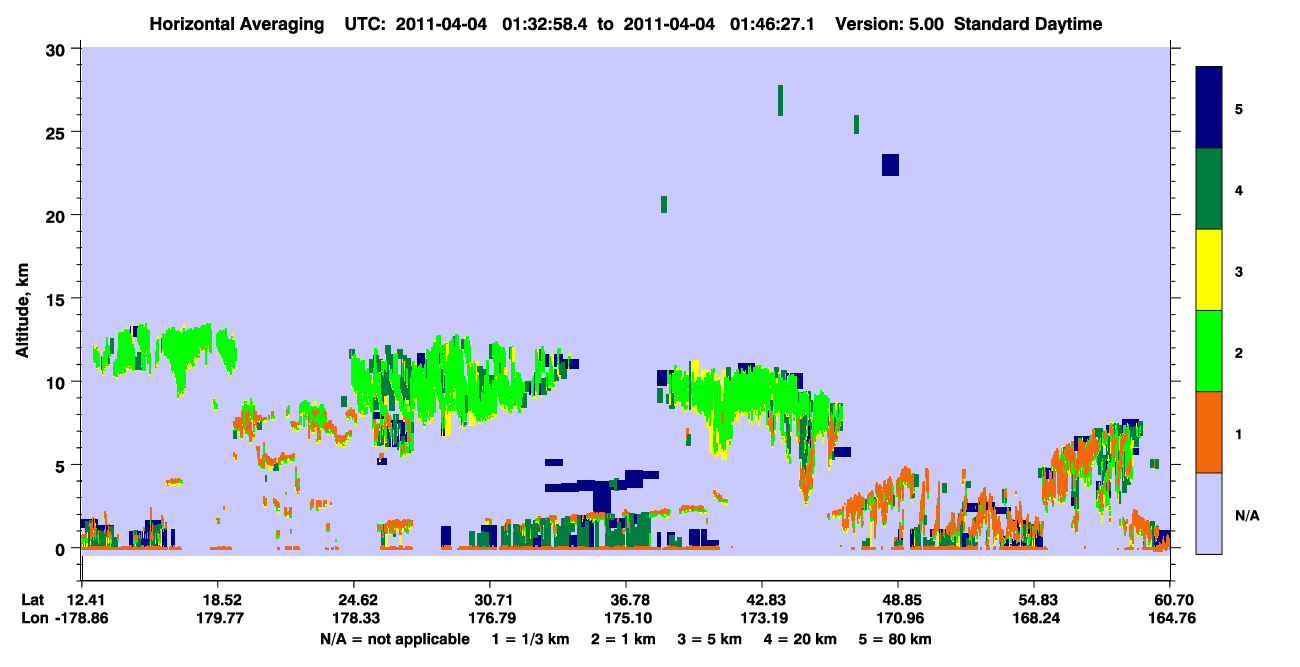
Task: Click the y-axis tick label '20'
Action: 57,216
